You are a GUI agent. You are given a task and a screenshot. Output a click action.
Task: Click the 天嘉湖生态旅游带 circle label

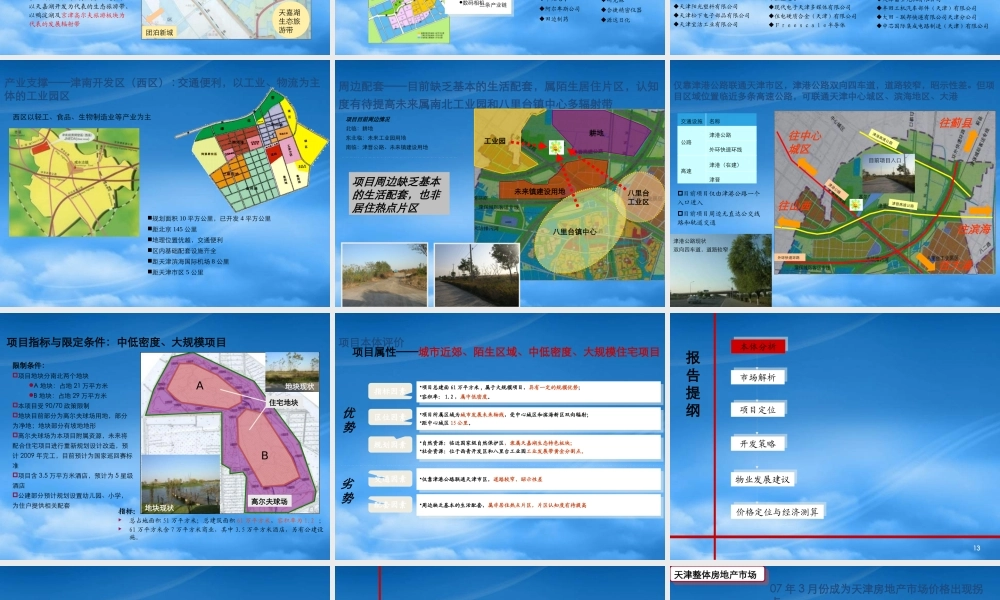(290, 21)
